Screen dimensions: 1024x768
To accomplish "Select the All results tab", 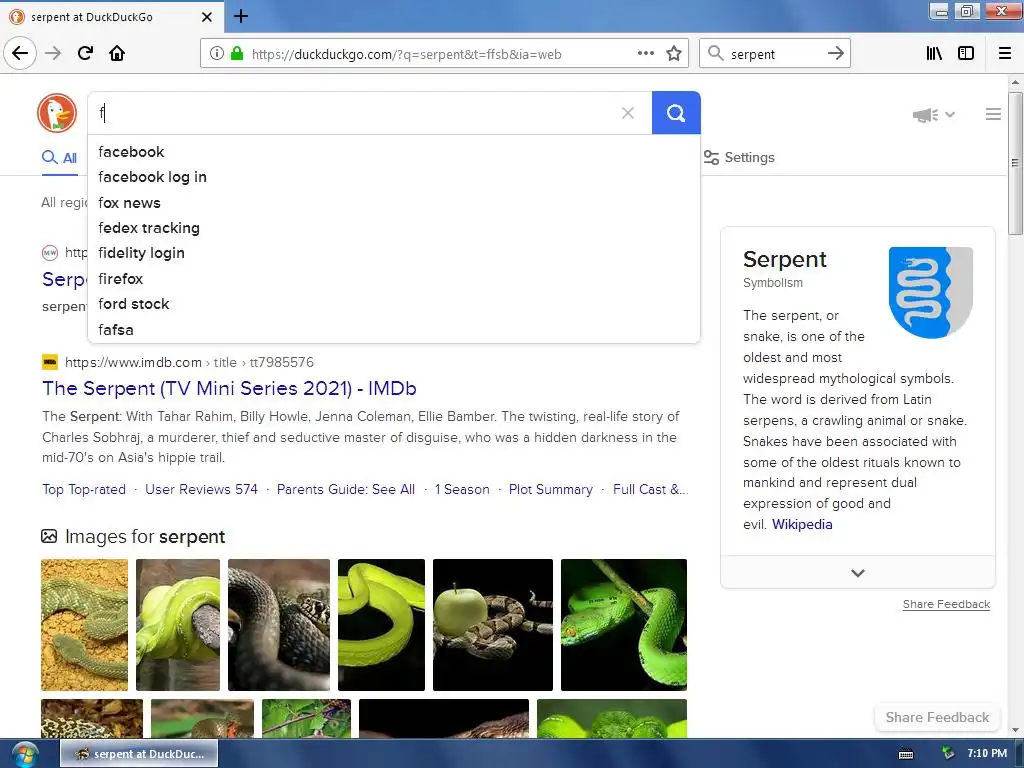I will click(x=59, y=158).
